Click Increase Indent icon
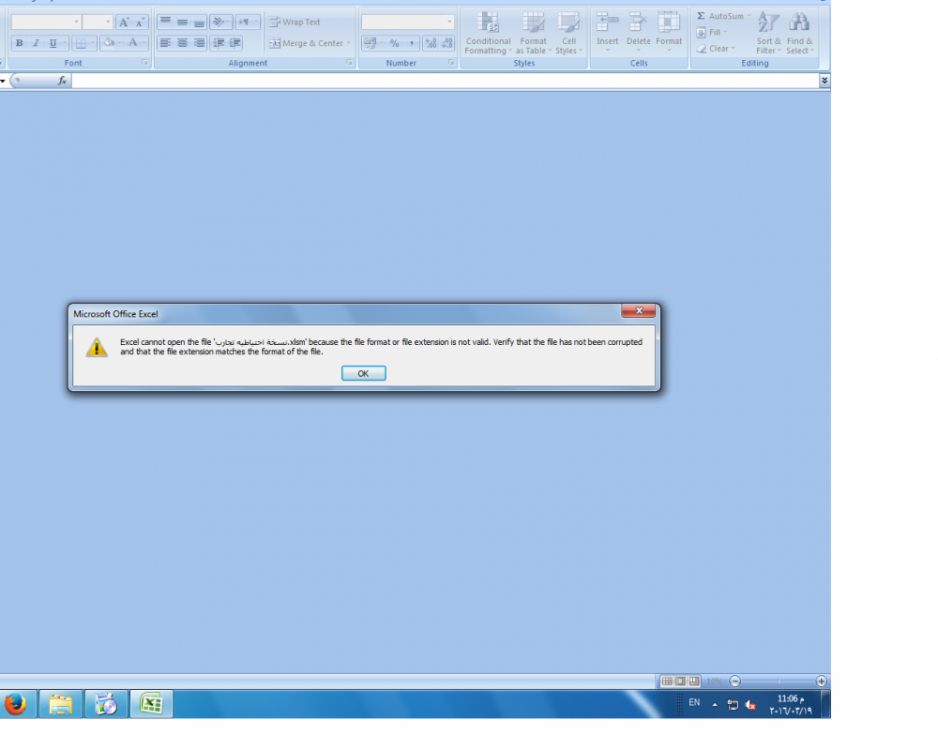This screenshot has height=750, width=938. pos(235,43)
